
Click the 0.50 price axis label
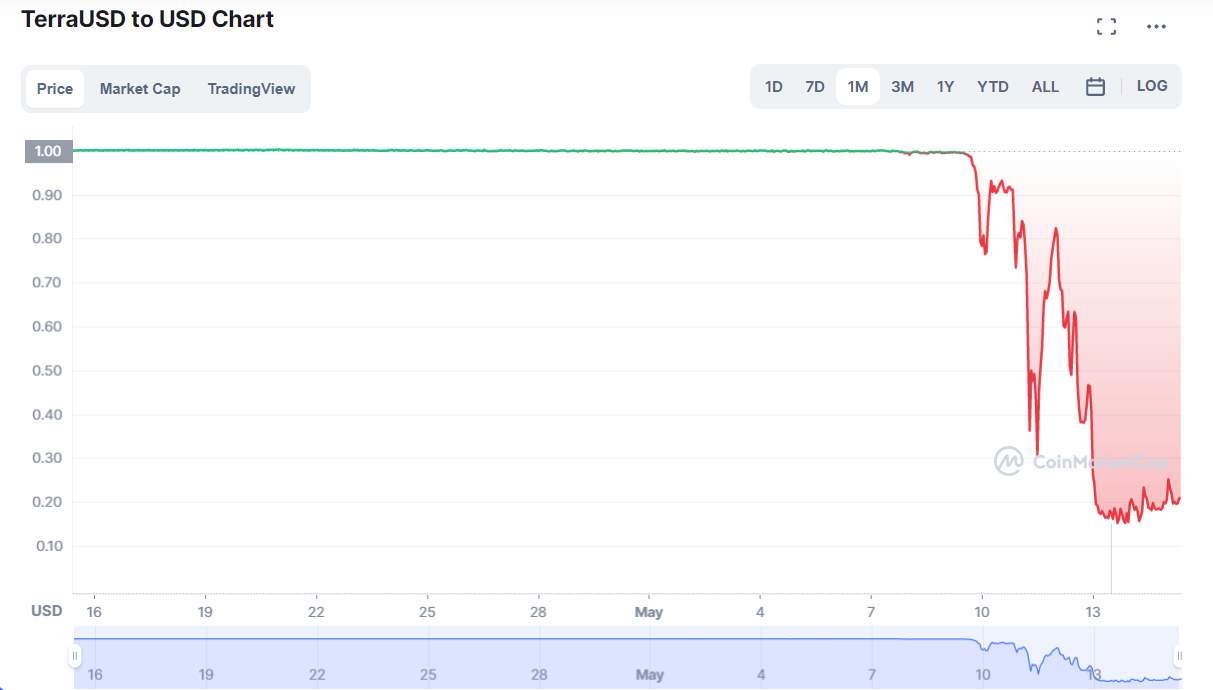47,370
